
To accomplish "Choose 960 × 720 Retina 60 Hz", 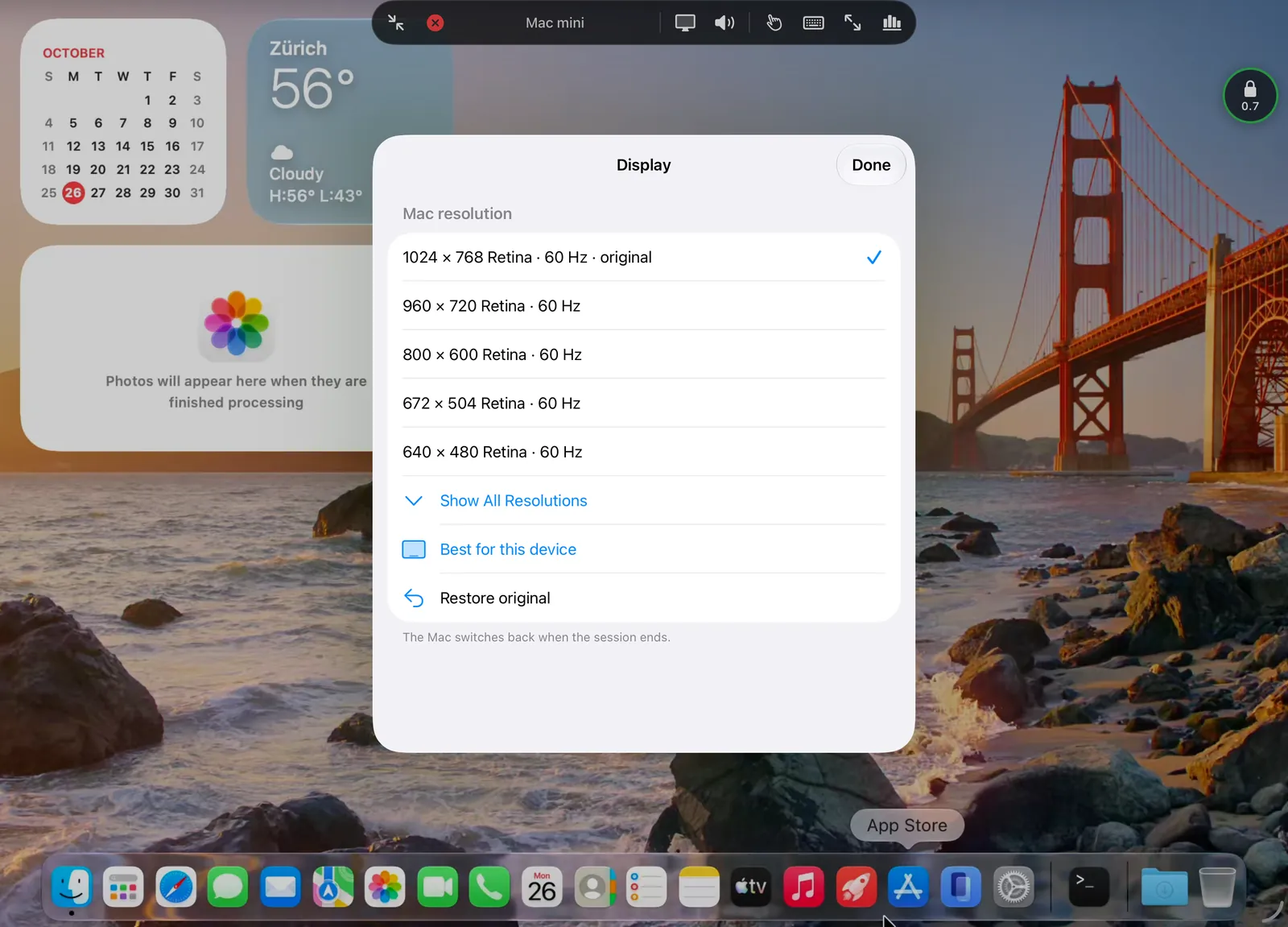I will point(643,306).
